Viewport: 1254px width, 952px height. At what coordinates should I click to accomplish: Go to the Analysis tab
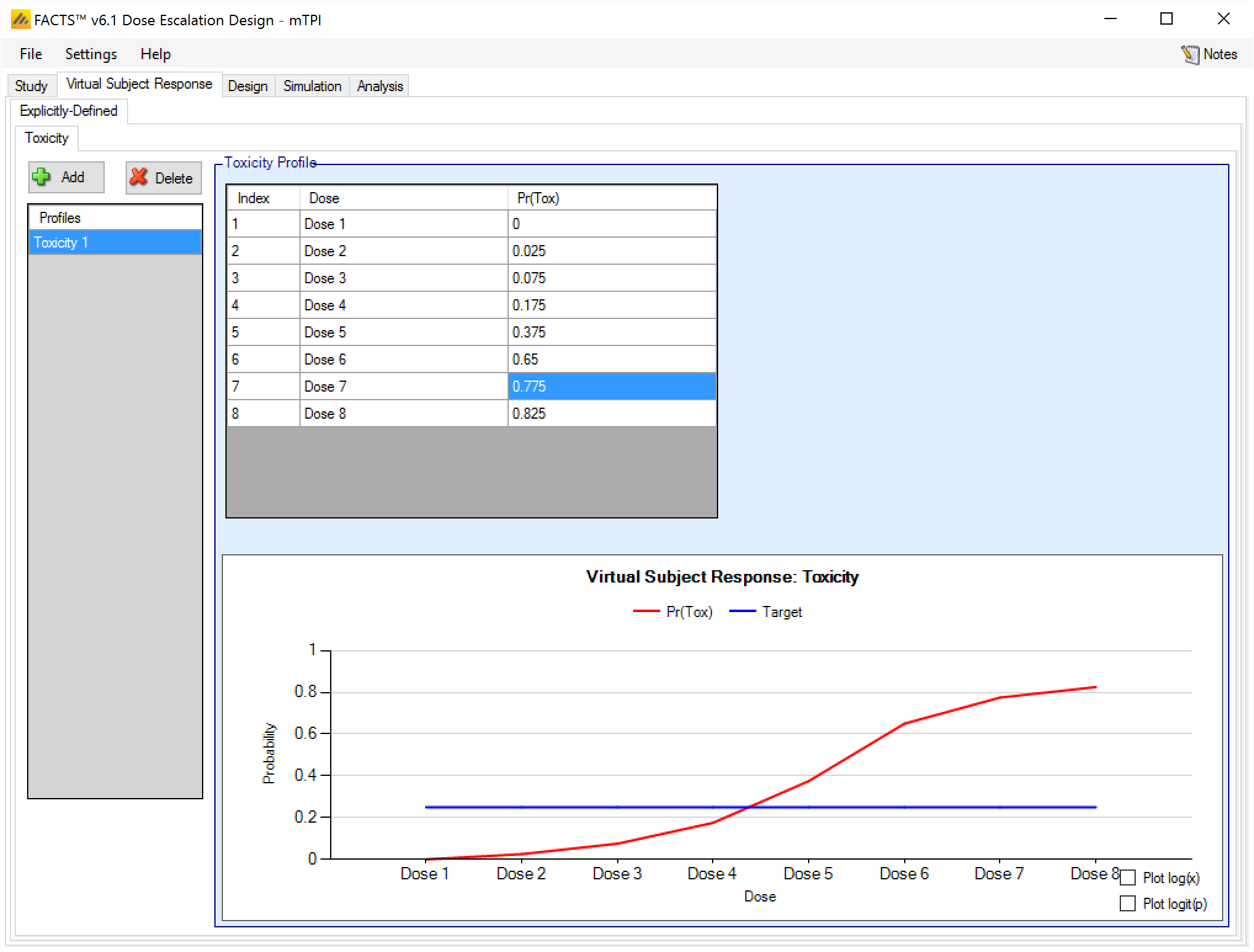coord(379,86)
